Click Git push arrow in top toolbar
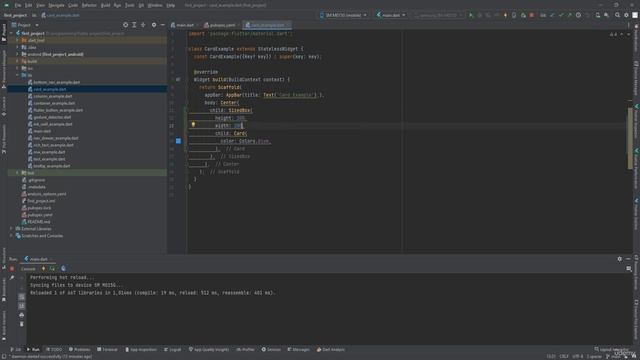The image size is (640, 360). click(x=569, y=15)
